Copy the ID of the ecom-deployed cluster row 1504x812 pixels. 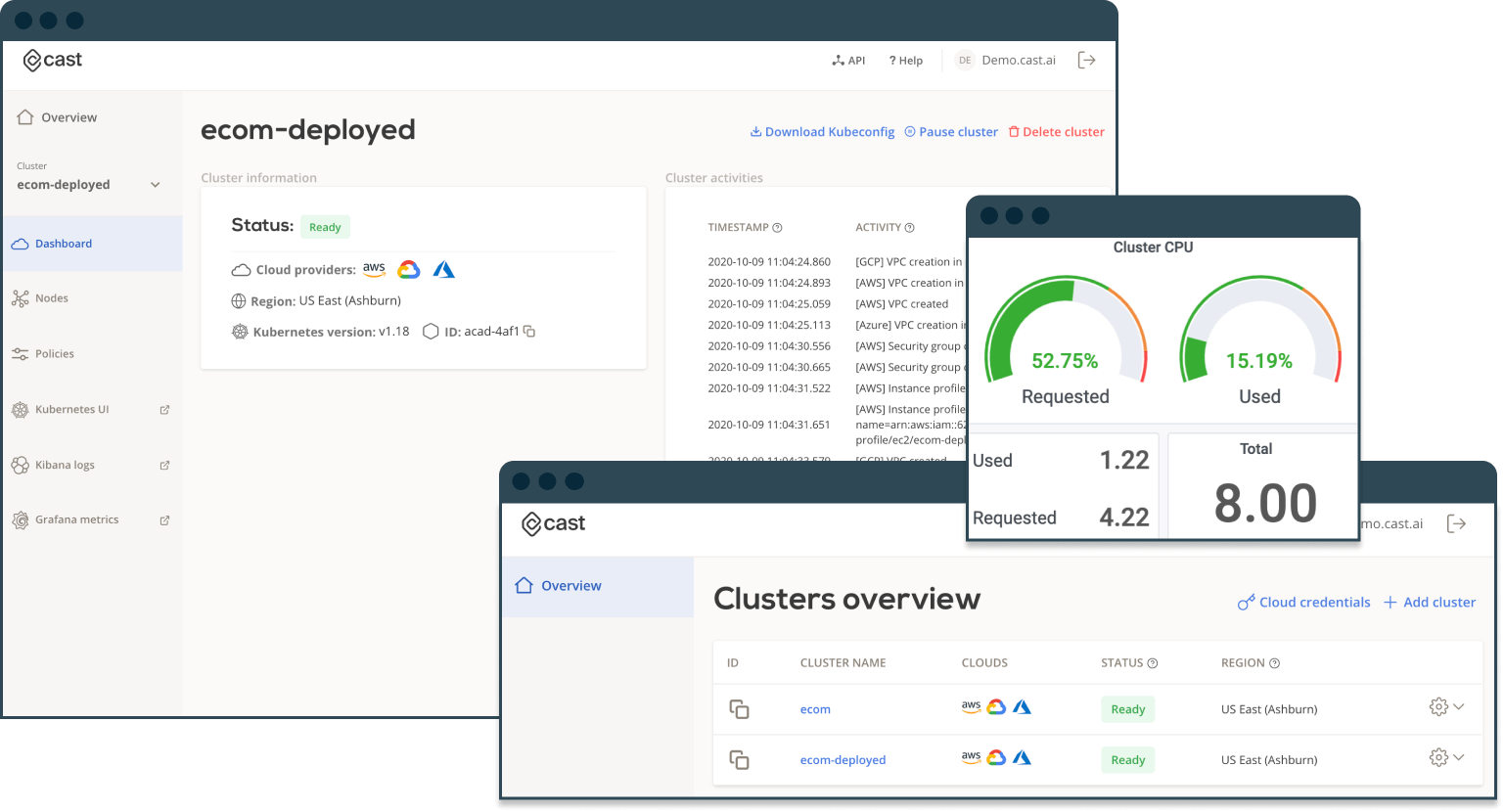(x=740, y=760)
